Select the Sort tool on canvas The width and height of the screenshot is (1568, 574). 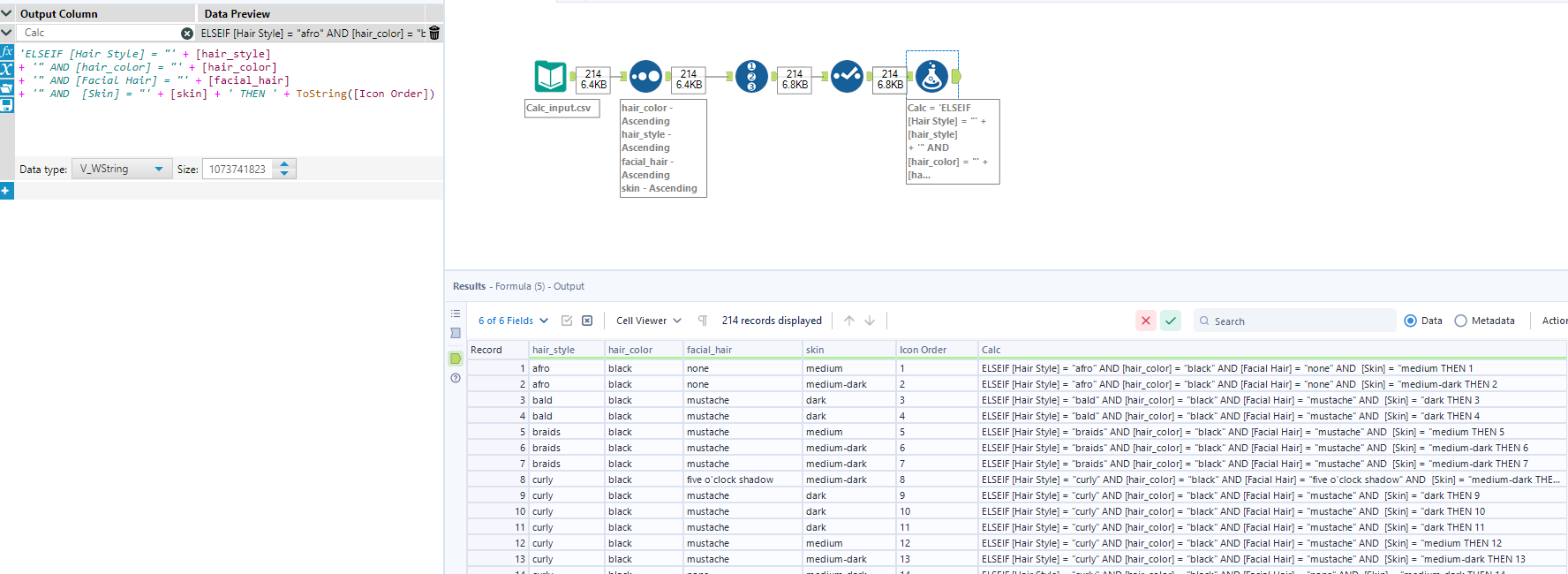tap(645, 77)
